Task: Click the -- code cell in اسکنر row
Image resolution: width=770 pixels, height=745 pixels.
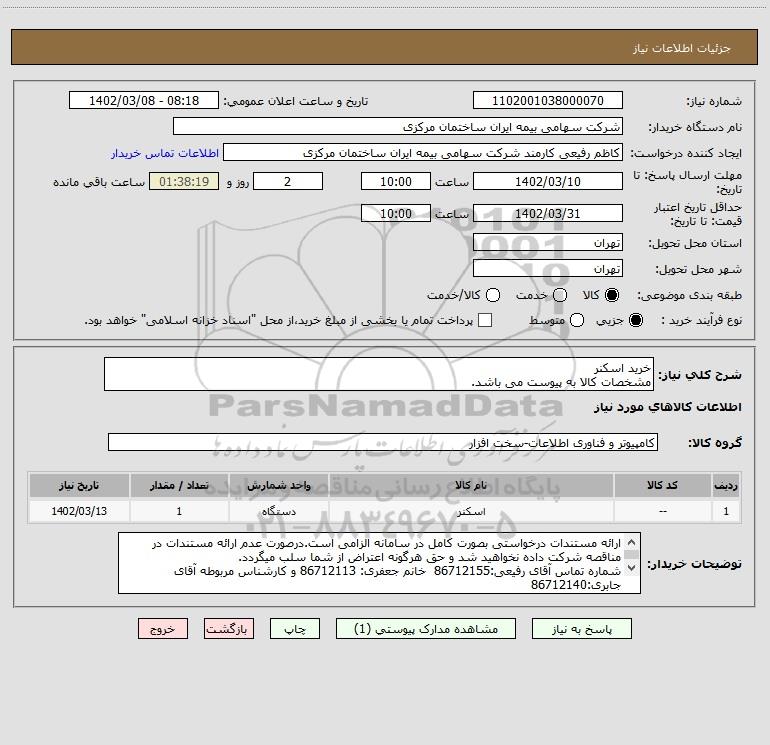Action: coord(662,512)
